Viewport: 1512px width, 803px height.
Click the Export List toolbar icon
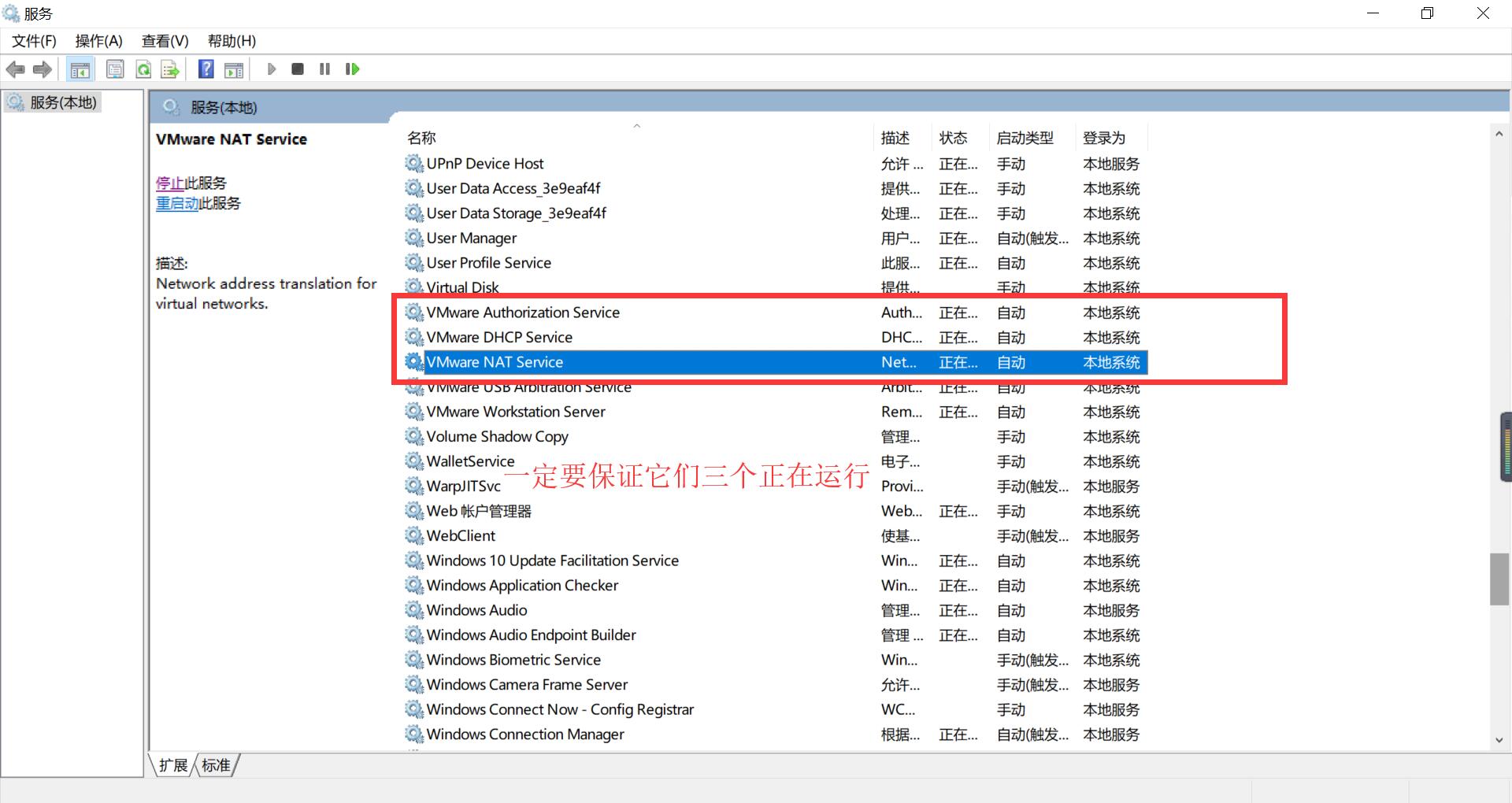click(x=170, y=69)
